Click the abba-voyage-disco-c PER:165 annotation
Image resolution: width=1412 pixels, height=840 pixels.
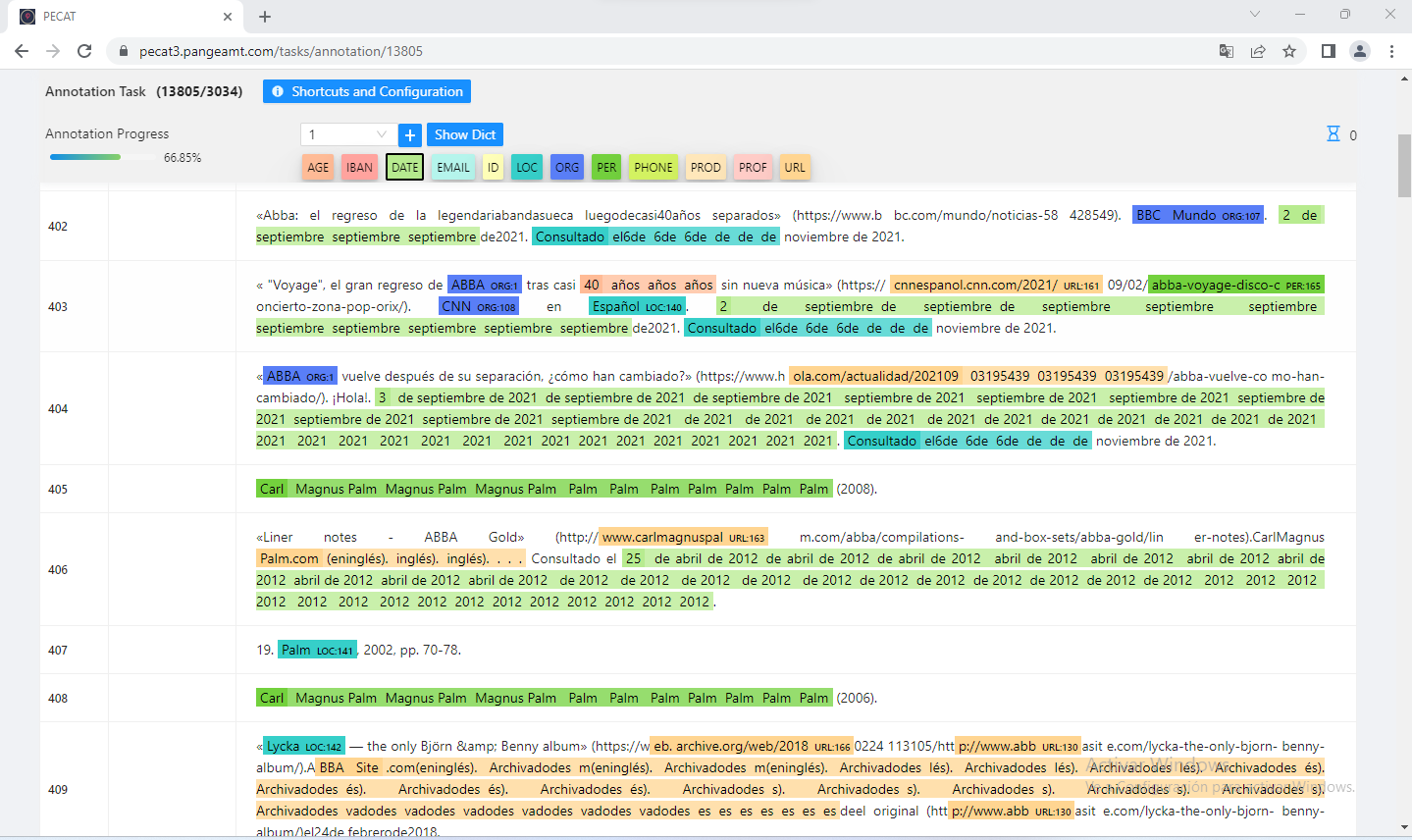(1235, 285)
